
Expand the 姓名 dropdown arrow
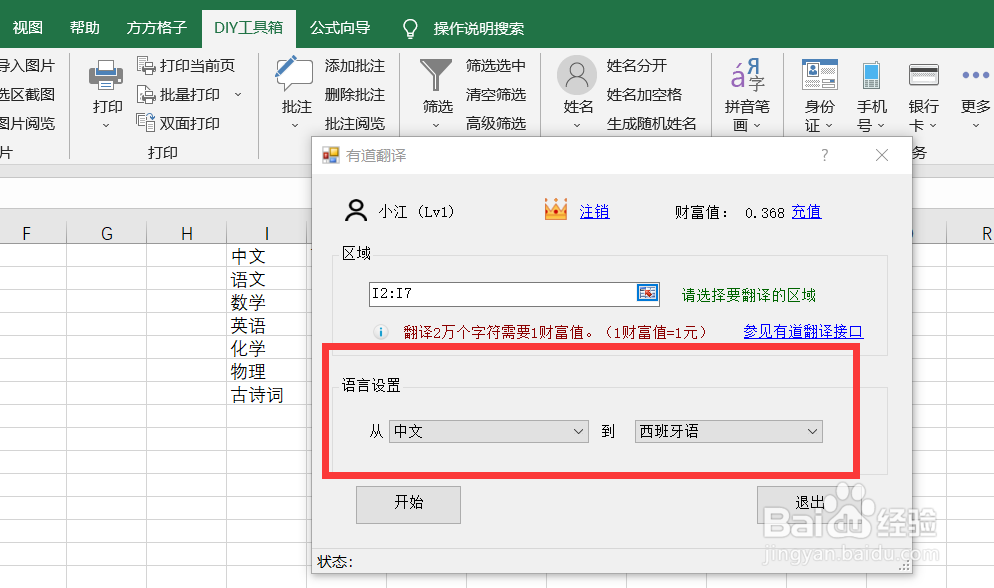[x=577, y=126]
